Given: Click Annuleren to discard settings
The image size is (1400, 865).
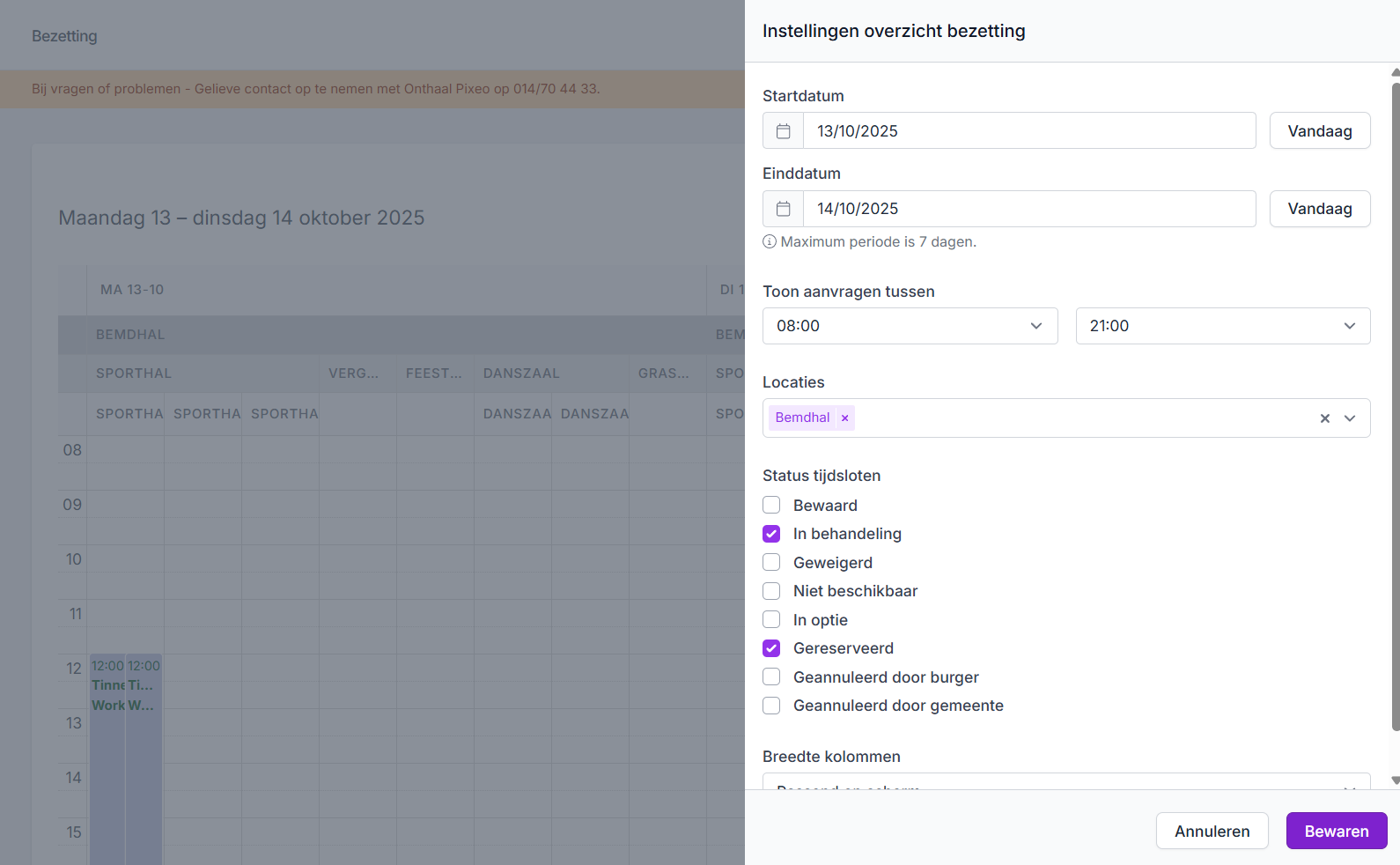Looking at the screenshot, I should coord(1212,831).
